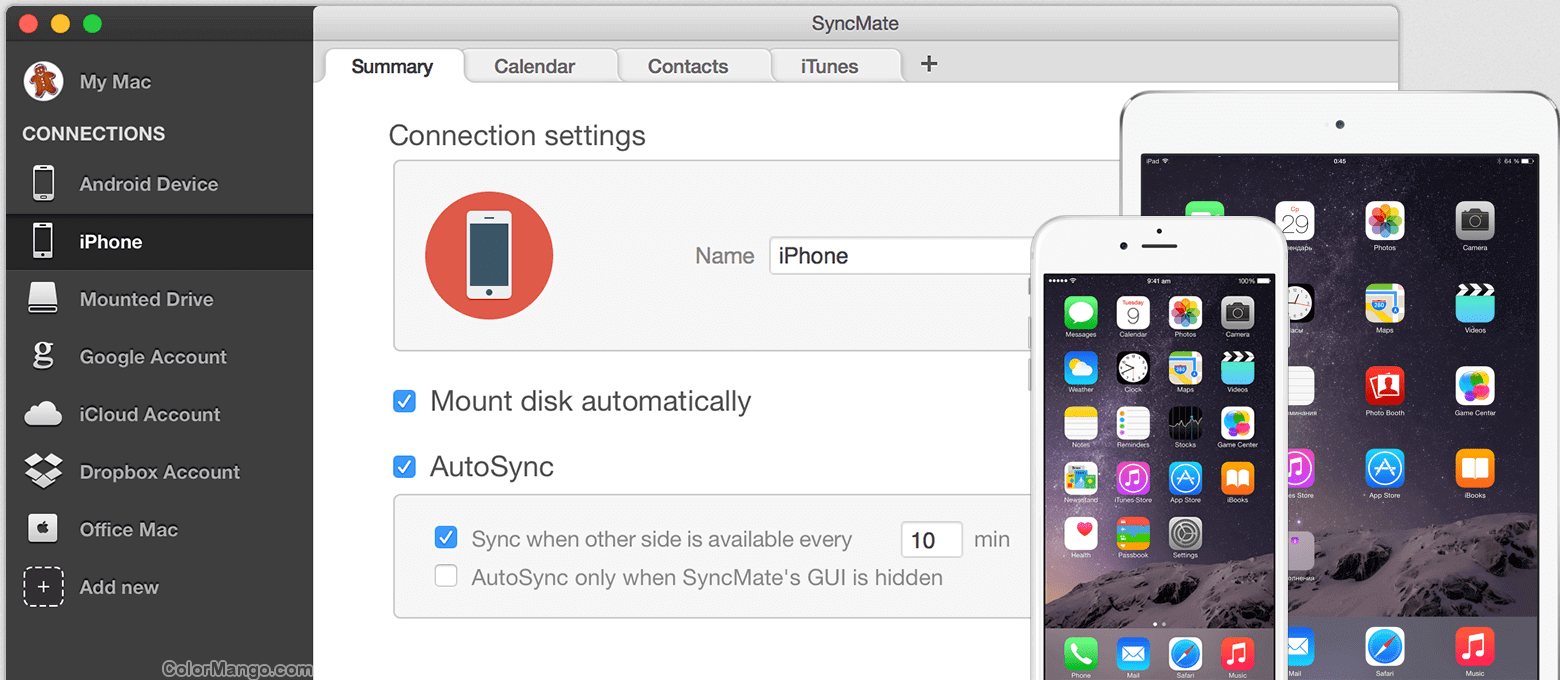This screenshot has width=1560, height=680.
Task: Enable AutoSync only when GUI is hidden
Action: click(446, 576)
